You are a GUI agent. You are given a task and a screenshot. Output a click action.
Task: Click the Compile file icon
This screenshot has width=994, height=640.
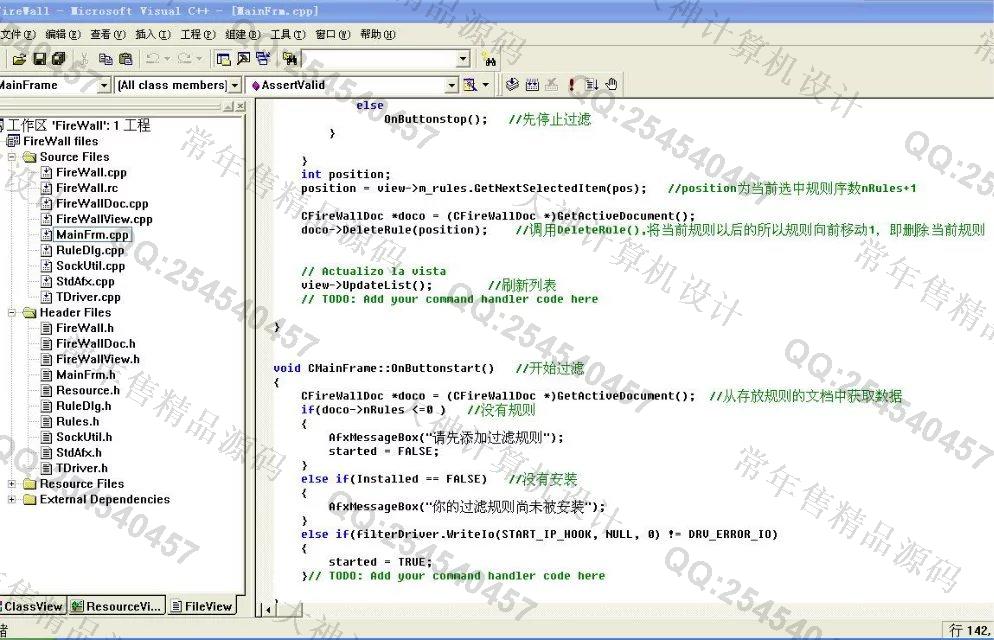pos(512,84)
